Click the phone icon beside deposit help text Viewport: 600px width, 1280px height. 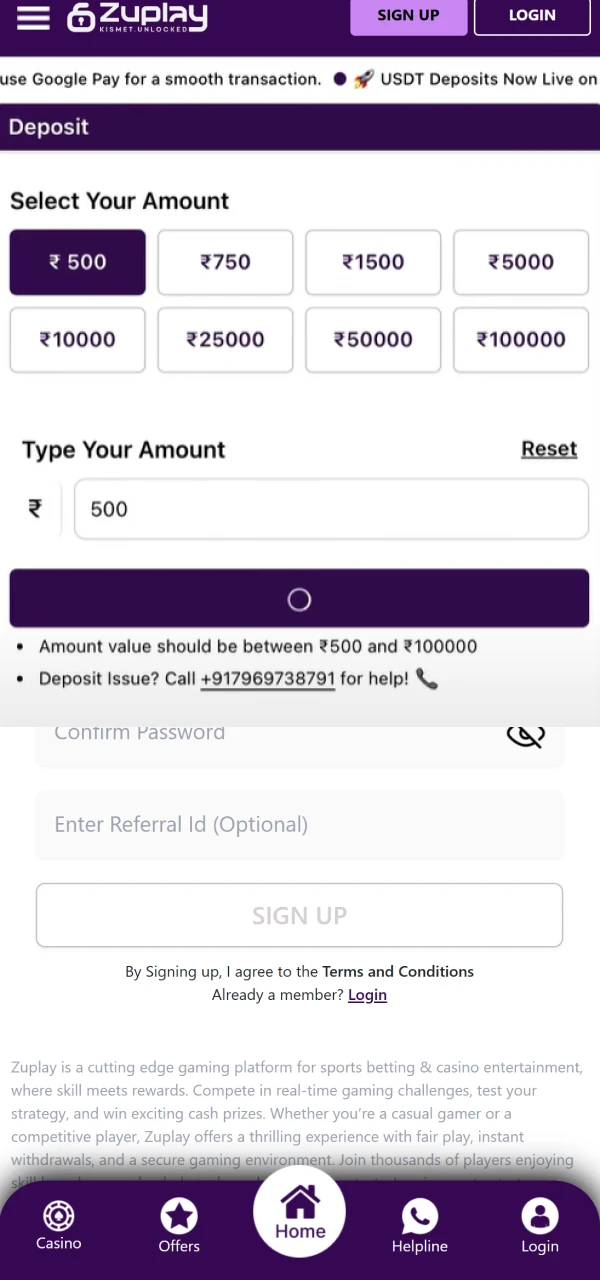tap(427, 678)
